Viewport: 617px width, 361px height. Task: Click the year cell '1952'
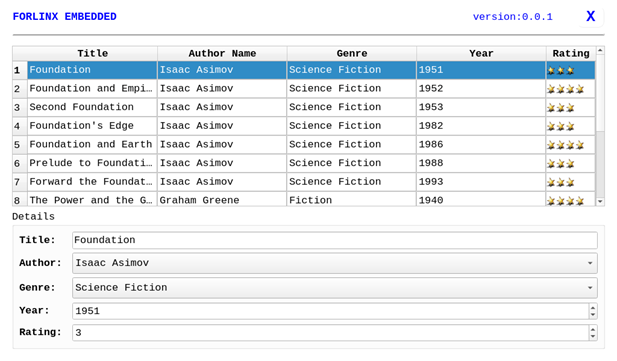tap(481, 89)
